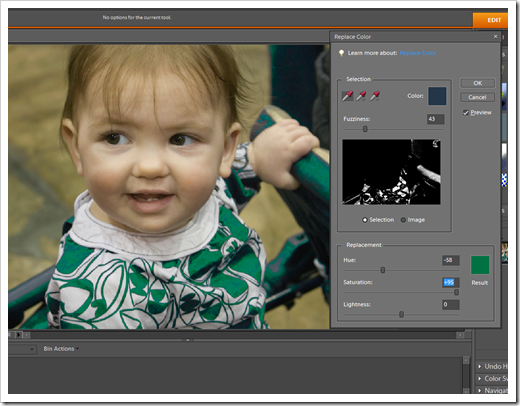Image resolution: width=520 pixels, height=406 pixels.
Task: Click the lightbulb tip icon
Action: (341, 53)
